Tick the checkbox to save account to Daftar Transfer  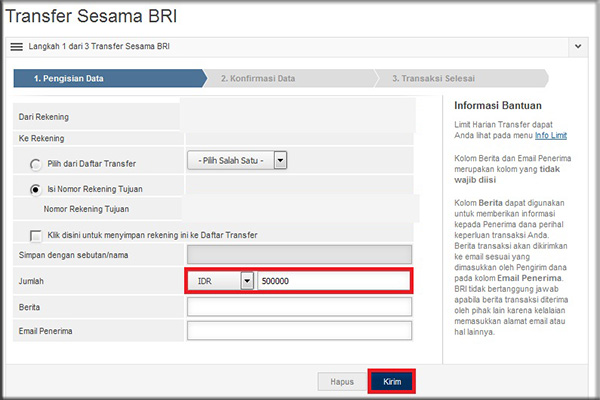(x=36, y=235)
